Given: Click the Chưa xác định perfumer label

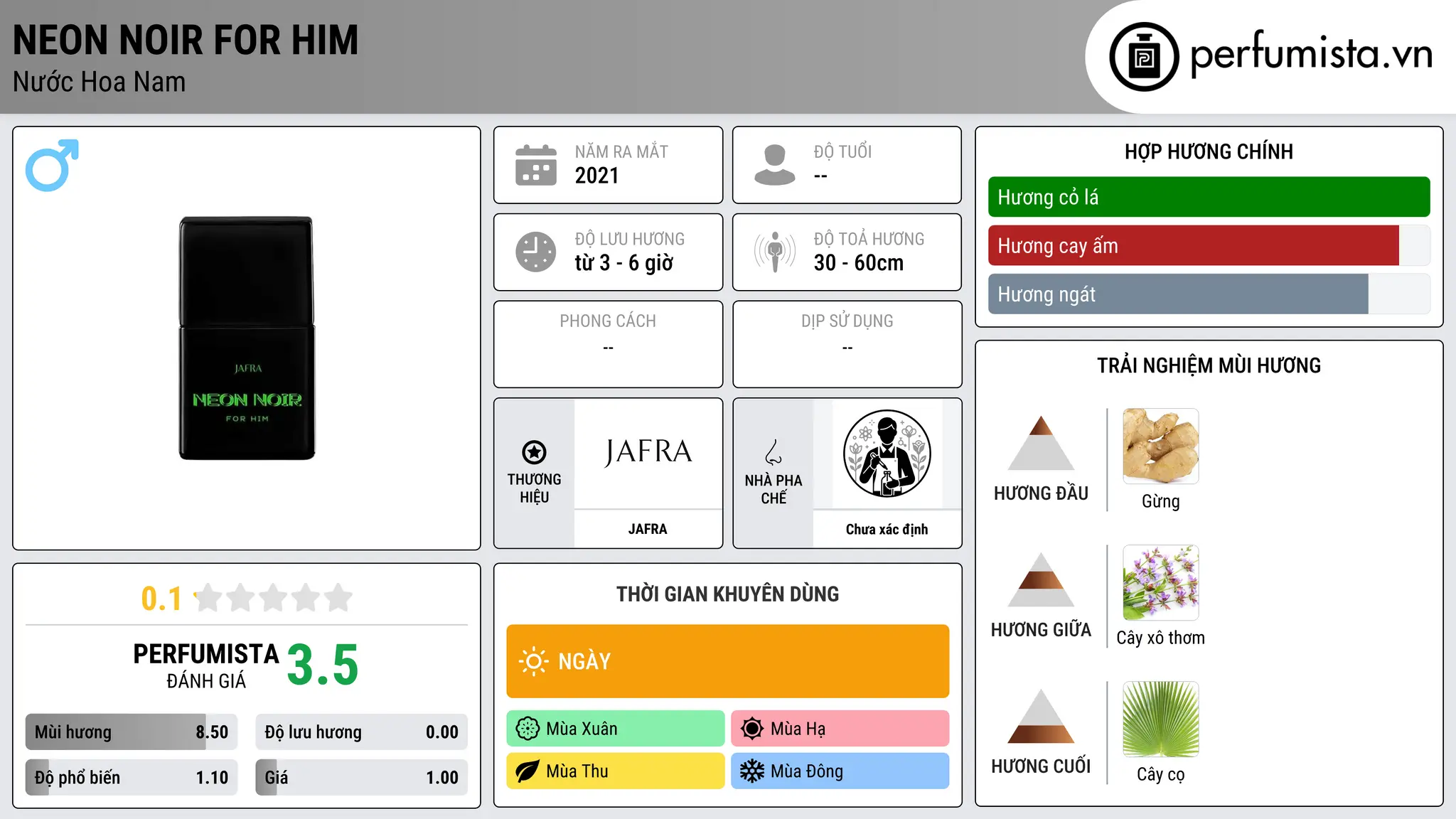Looking at the screenshot, I should pyautogui.click(x=887, y=529).
